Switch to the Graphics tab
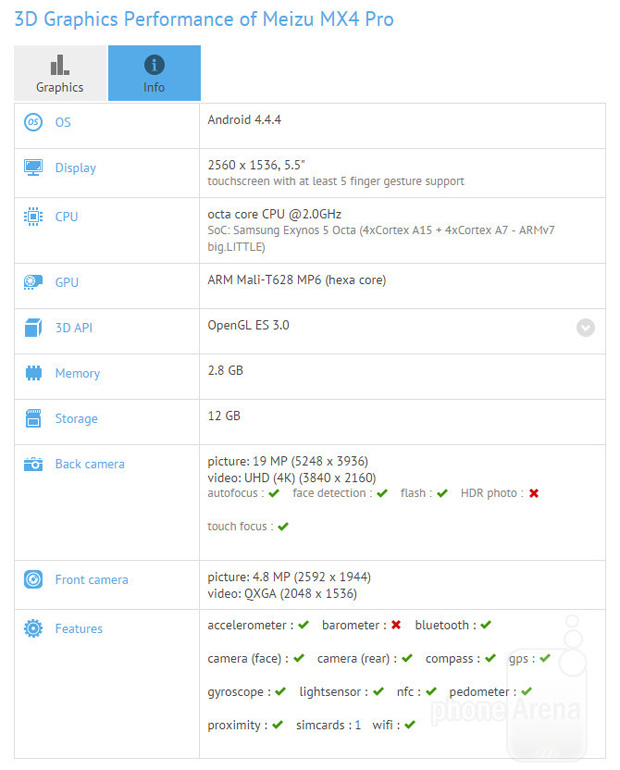Viewport: 620px width, 770px height. pyautogui.click(x=59, y=74)
